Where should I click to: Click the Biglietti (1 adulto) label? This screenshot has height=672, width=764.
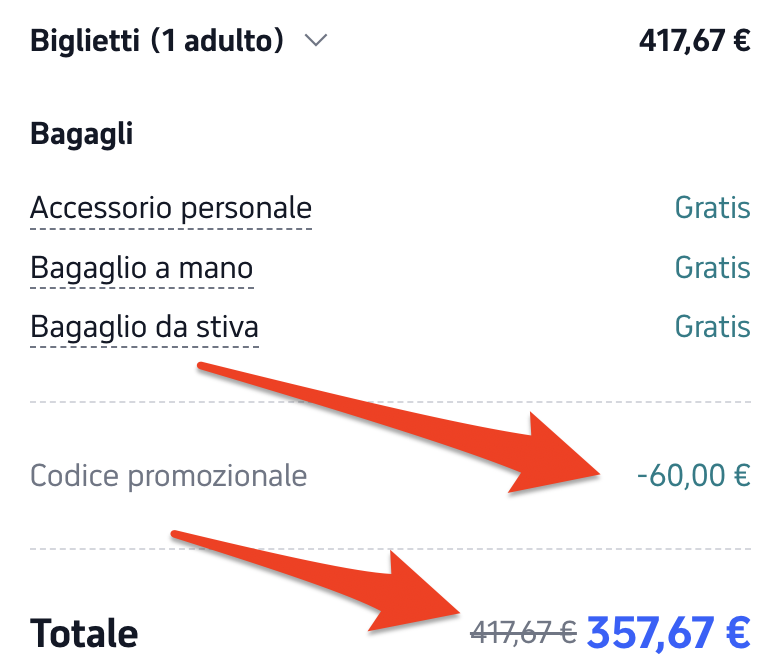pos(157,40)
